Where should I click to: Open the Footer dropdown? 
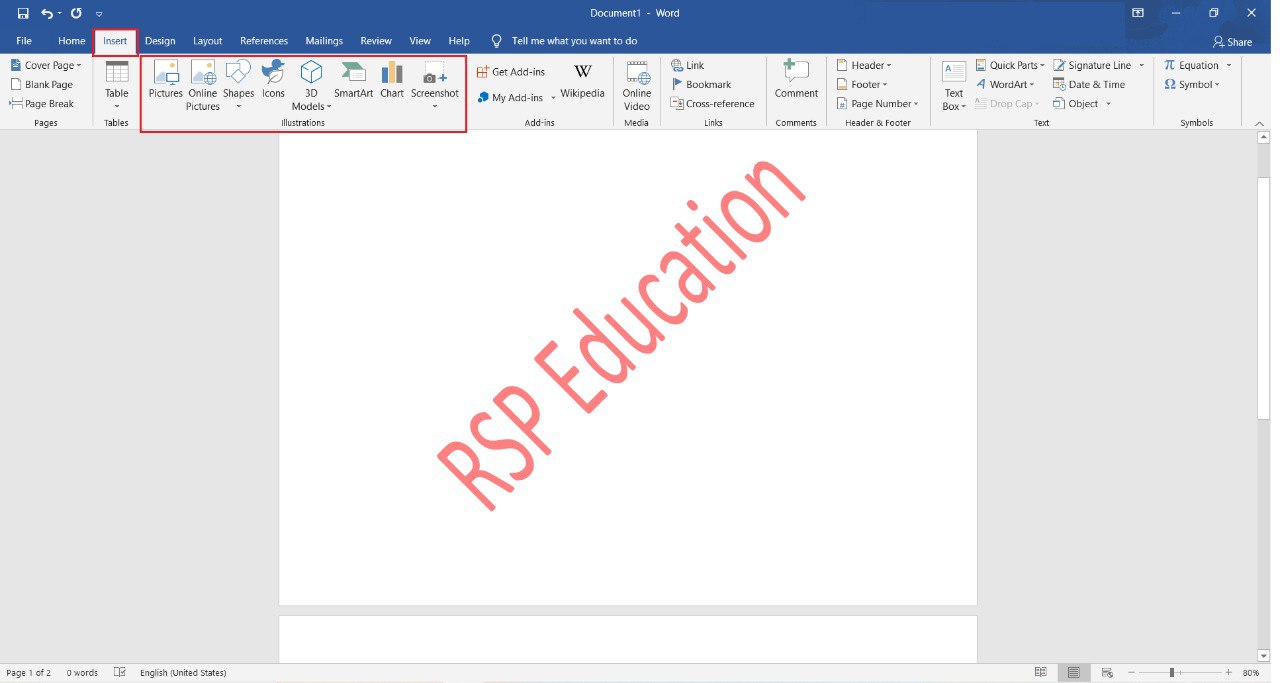(x=862, y=85)
